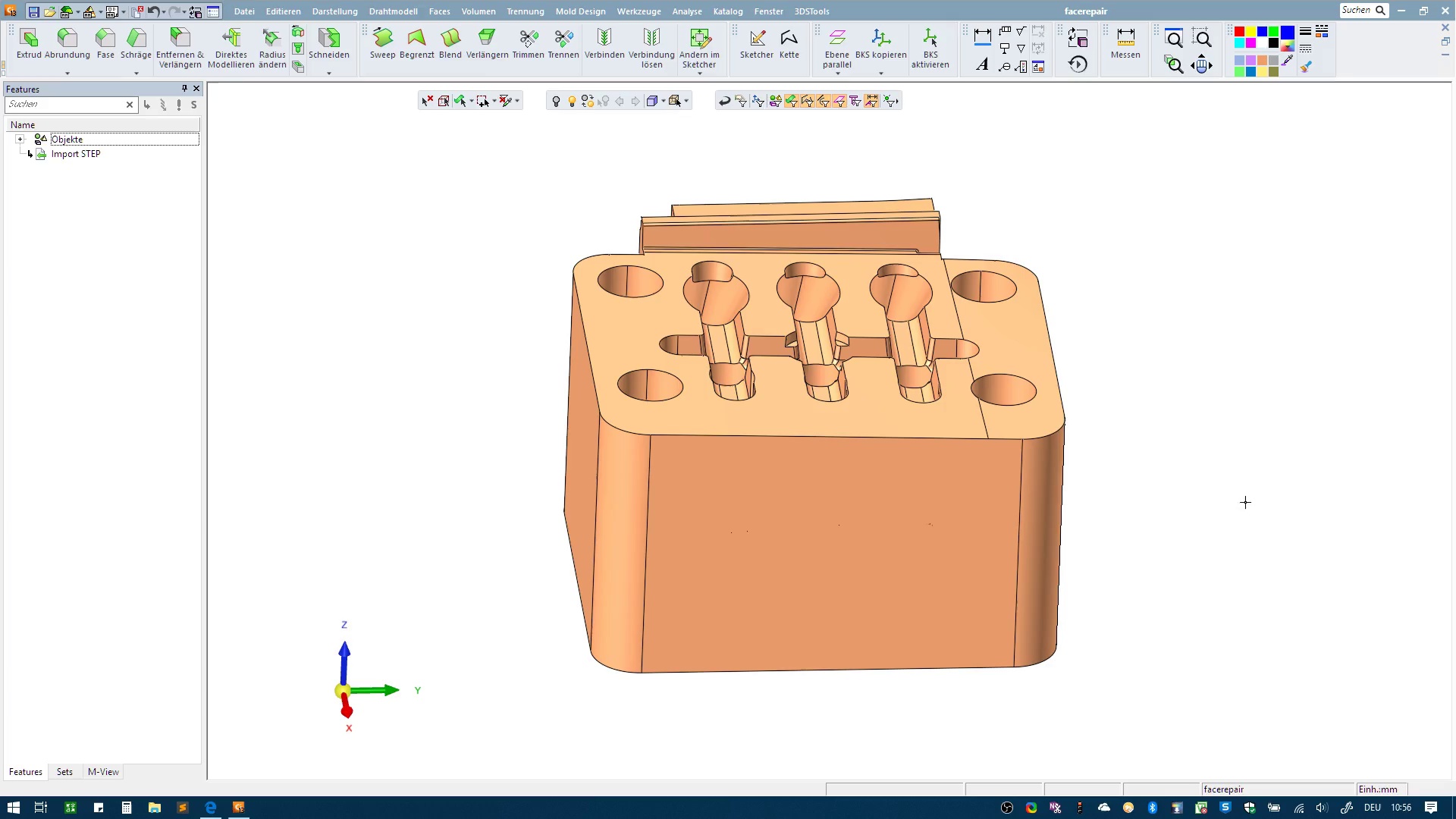
Task: Open shaded cube display mode dropdown
Action: click(x=664, y=101)
